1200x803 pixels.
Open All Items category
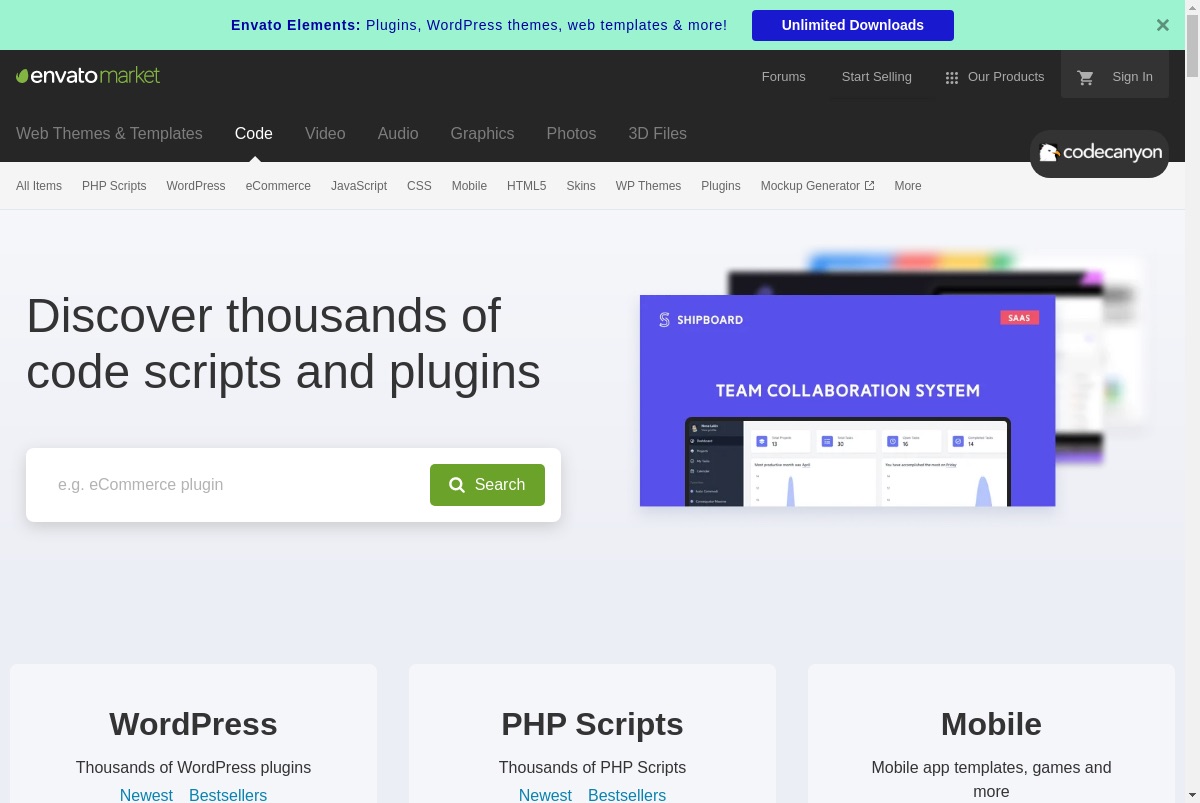pyautogui.click(x=39, y=186)
